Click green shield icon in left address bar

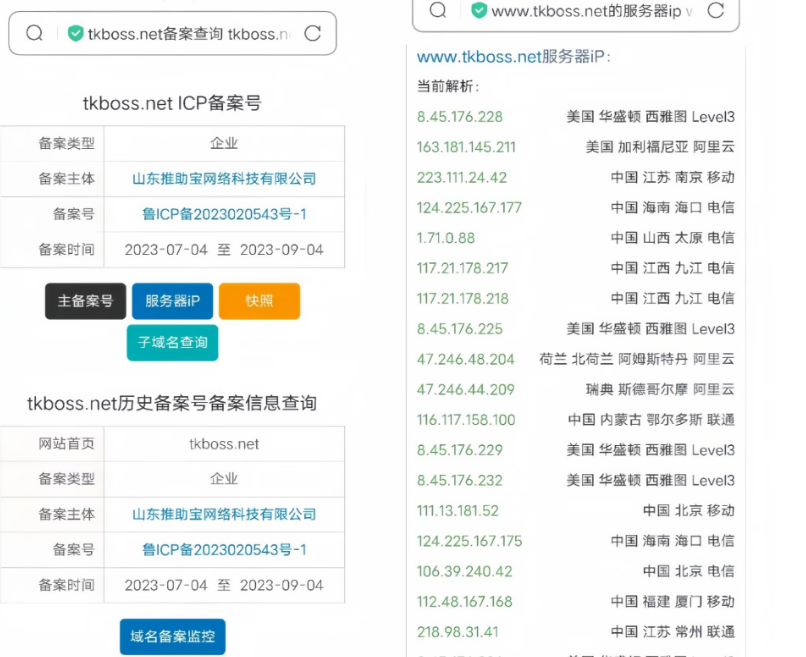(76, 33)
